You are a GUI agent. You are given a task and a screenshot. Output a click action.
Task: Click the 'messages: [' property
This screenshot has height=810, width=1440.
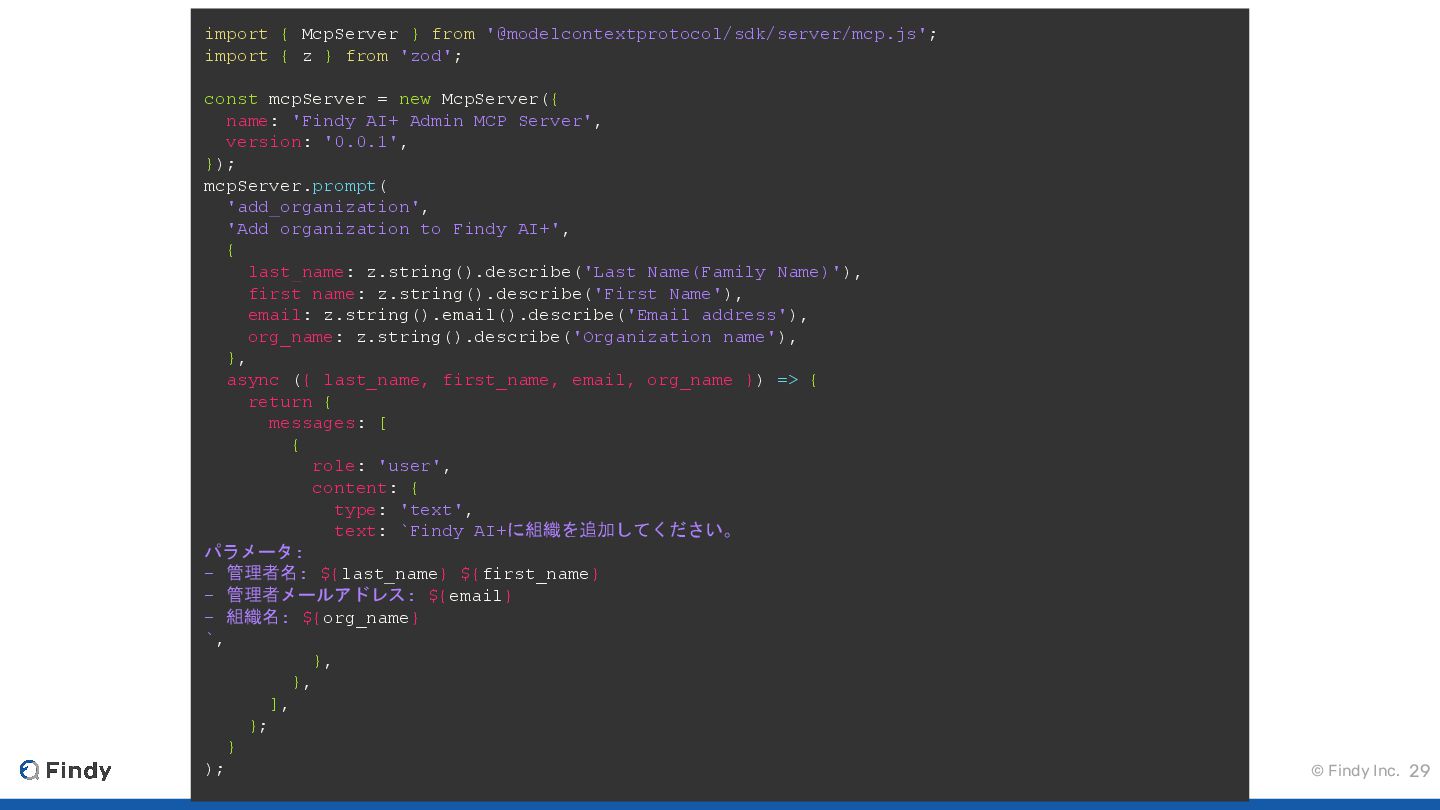coord(328,423)
